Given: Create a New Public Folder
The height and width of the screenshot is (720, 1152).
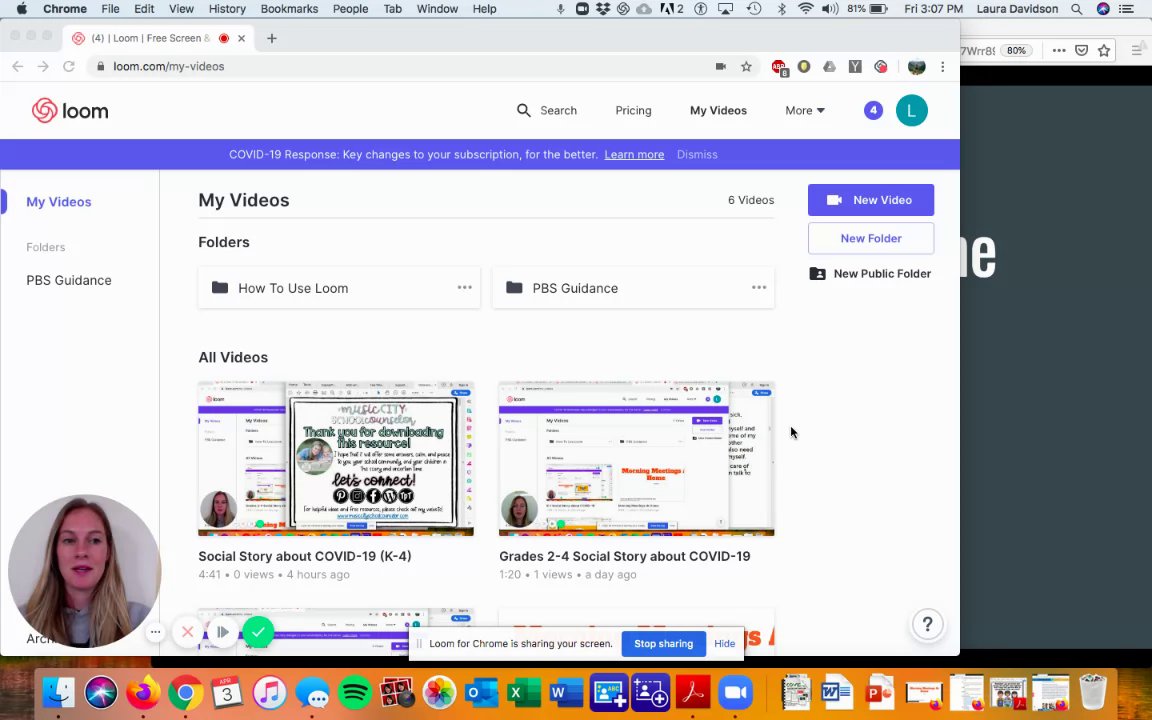Looking at the screenshot, I should point(871,273).
